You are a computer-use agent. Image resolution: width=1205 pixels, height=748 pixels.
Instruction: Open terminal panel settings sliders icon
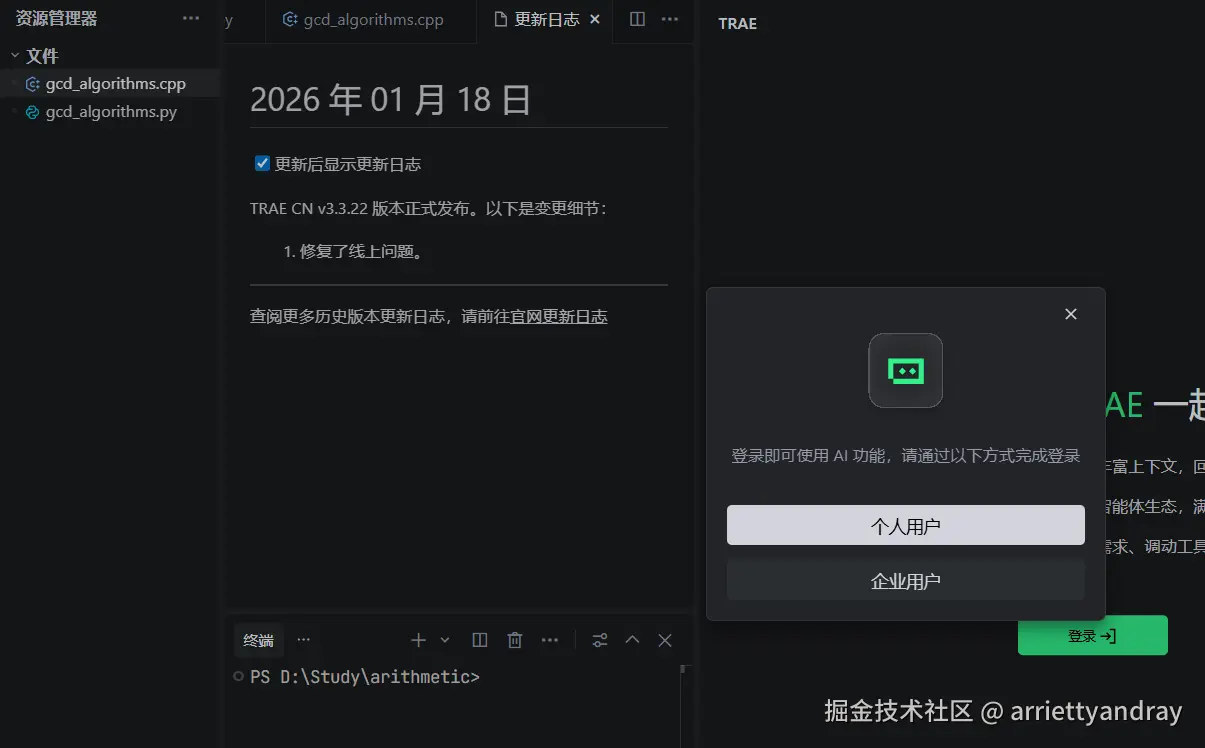click(x=600, y=640)
